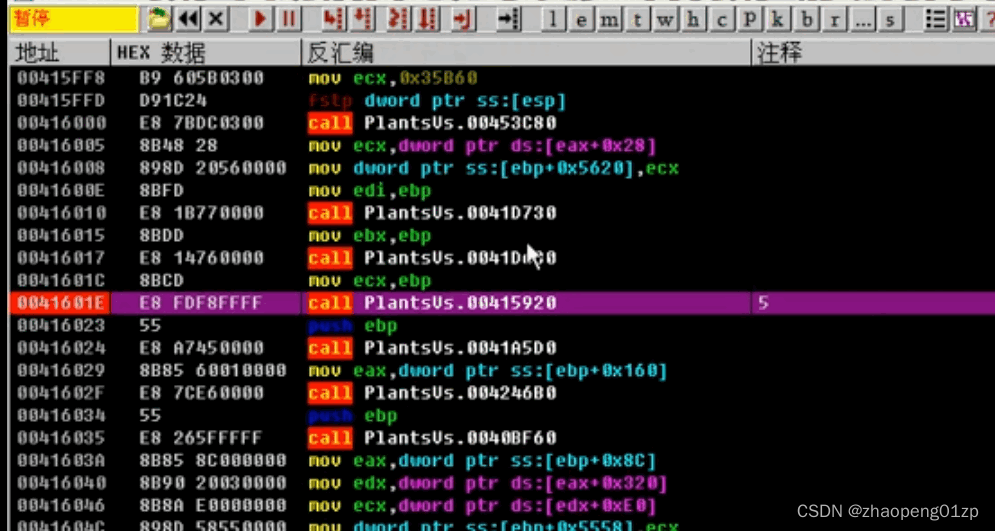Select the mov eax,dword ptr ss:[ebp+0x160] line
995x531 pixels.
[x=488, y=370]
